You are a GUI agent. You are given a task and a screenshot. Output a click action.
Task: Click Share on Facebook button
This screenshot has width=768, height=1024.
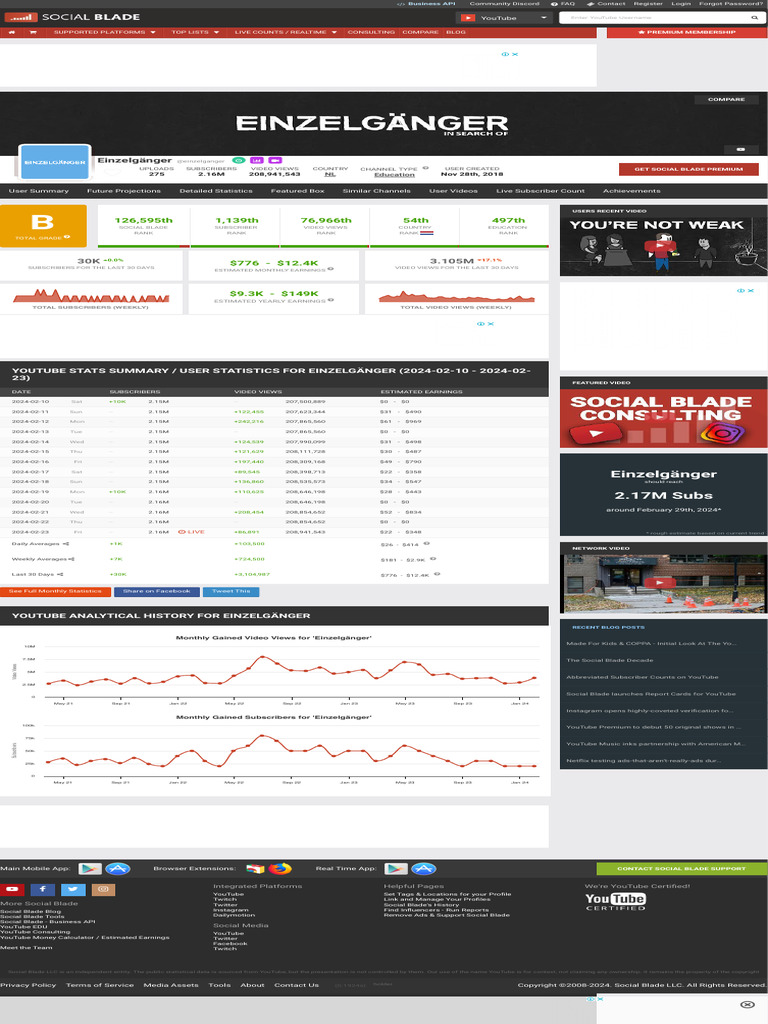point(157,592)
